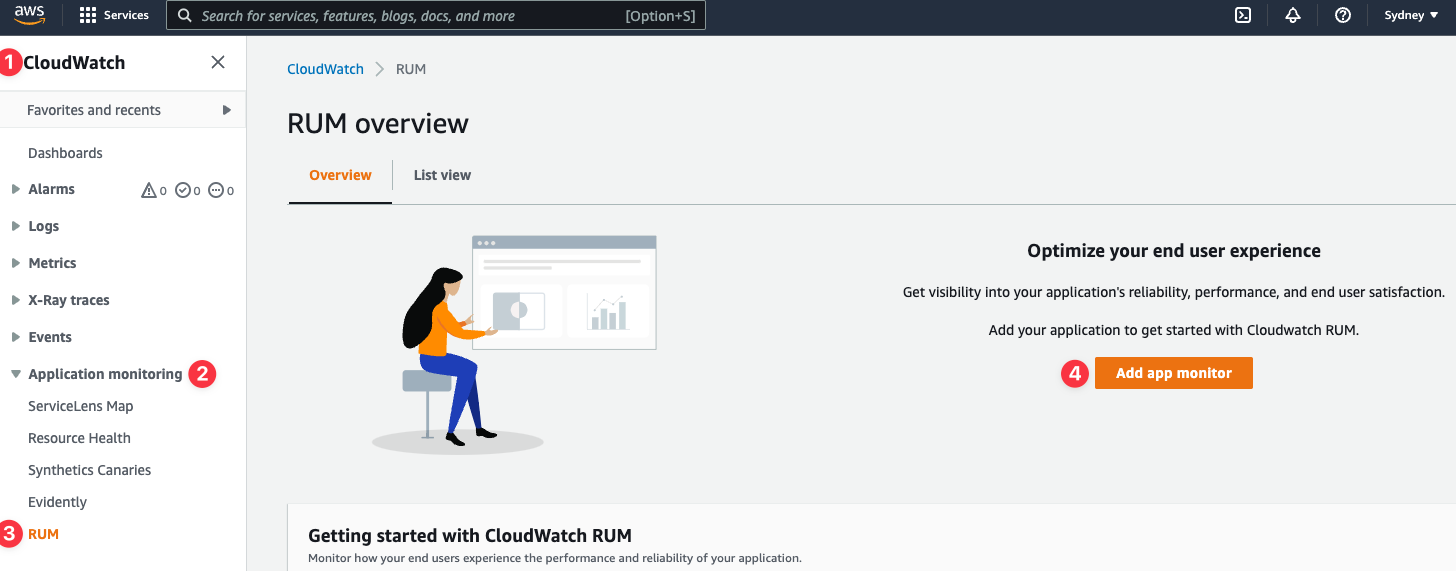Click the Add app monitor button

coord(1174,373)
